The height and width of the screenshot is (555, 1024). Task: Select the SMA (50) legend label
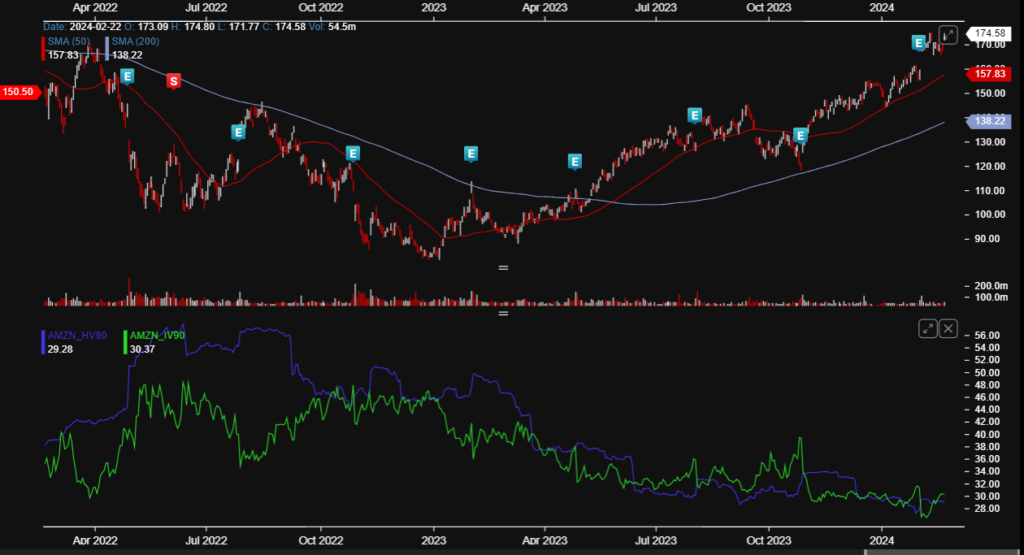click(x=69, y=41)
